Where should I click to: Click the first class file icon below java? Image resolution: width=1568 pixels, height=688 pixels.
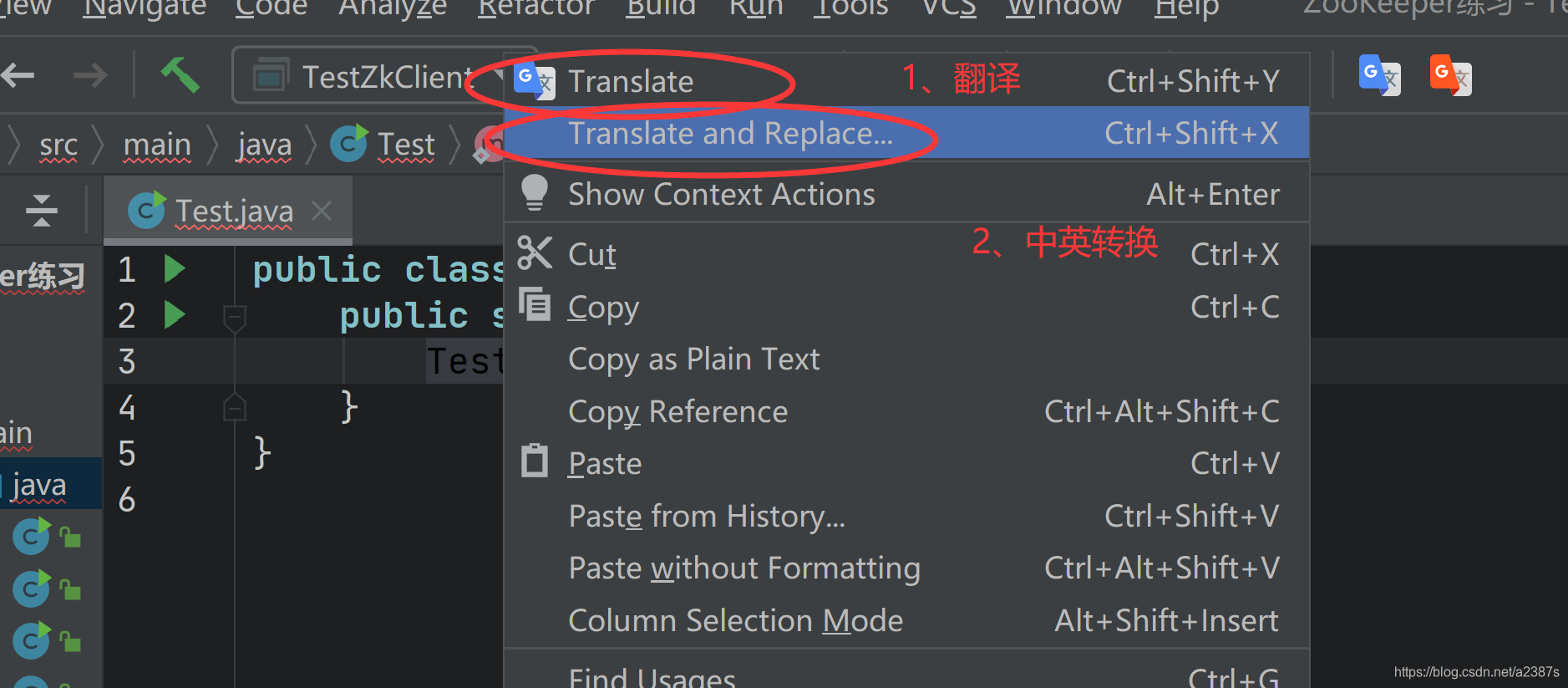32,537
